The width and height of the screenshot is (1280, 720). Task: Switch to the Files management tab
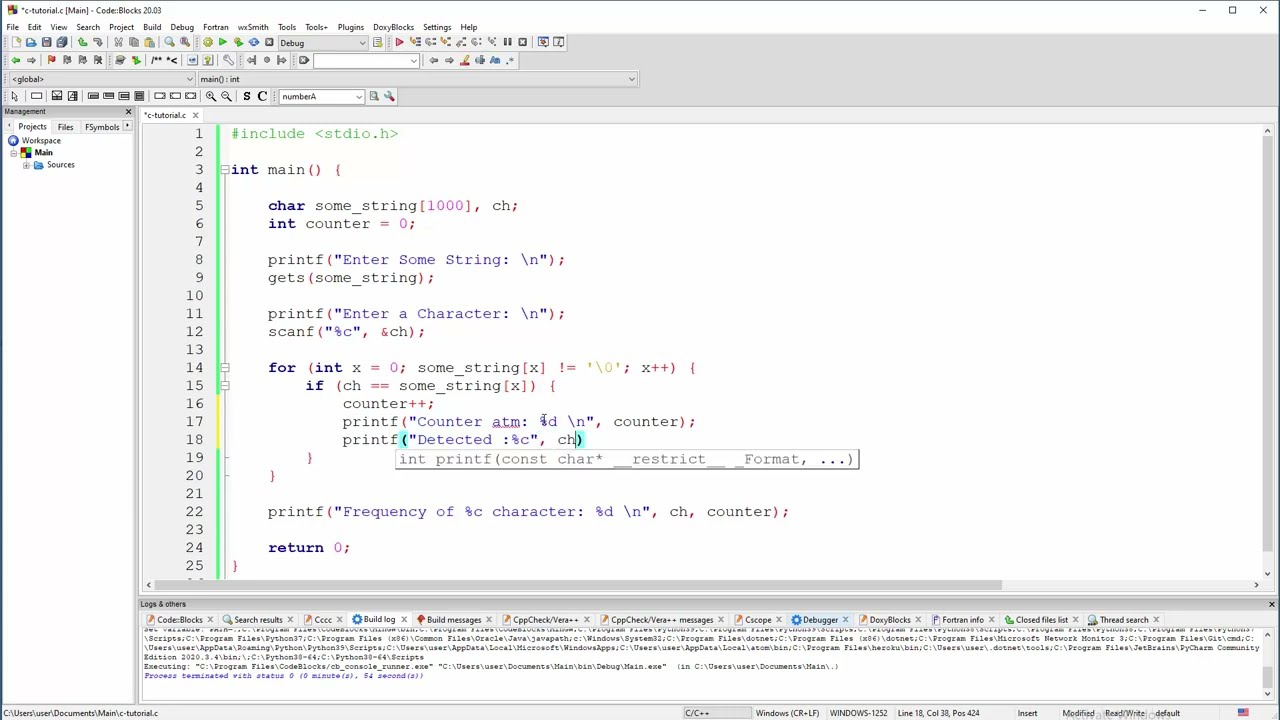click(x=65, y=127)
